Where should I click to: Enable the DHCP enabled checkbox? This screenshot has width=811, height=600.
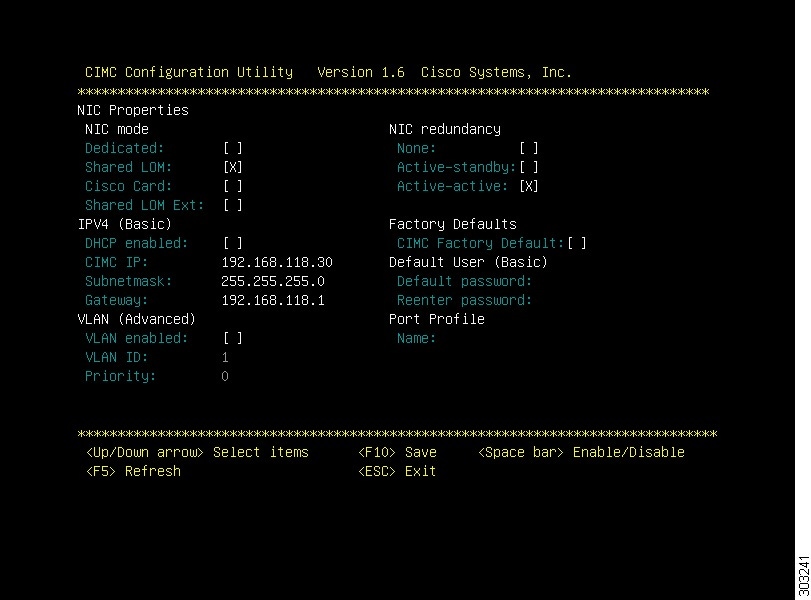point(233,243)
